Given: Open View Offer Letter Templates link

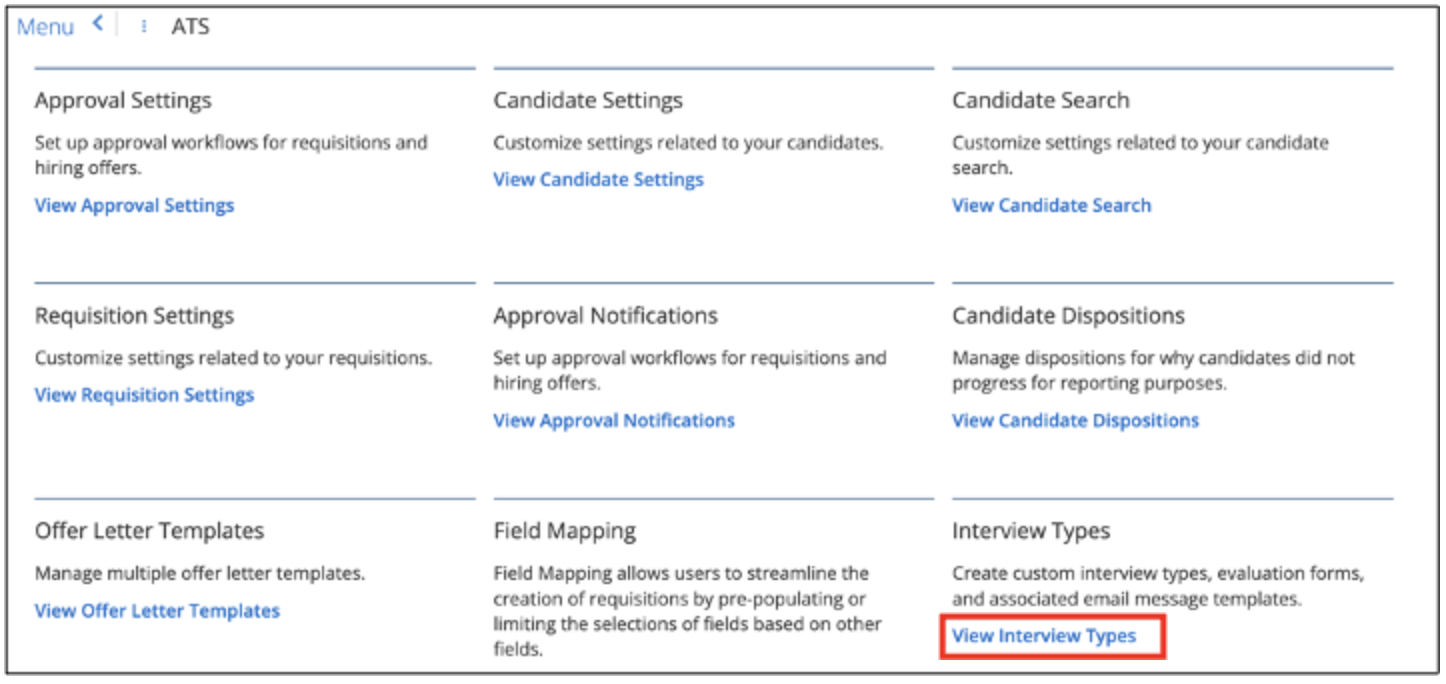Looking at the screenshot, I should point(157,611).
